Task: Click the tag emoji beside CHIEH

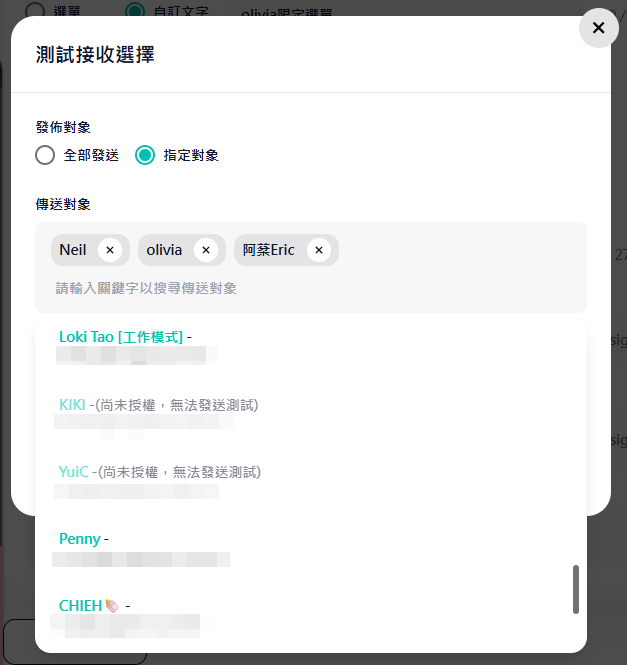Action: pyautogui.click(x=111, y=606)
